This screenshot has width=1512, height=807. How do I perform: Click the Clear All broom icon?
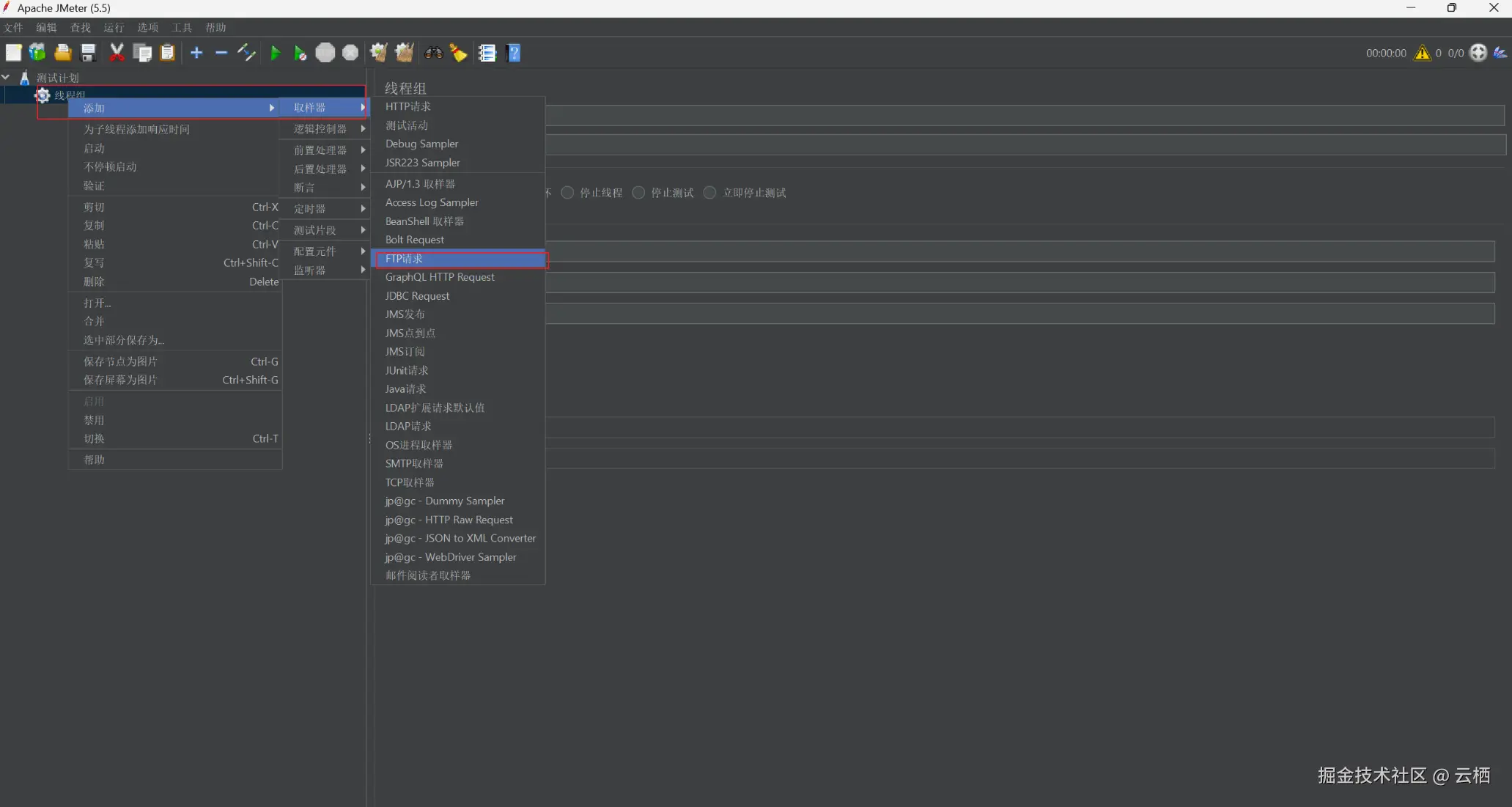click(404, 53)
